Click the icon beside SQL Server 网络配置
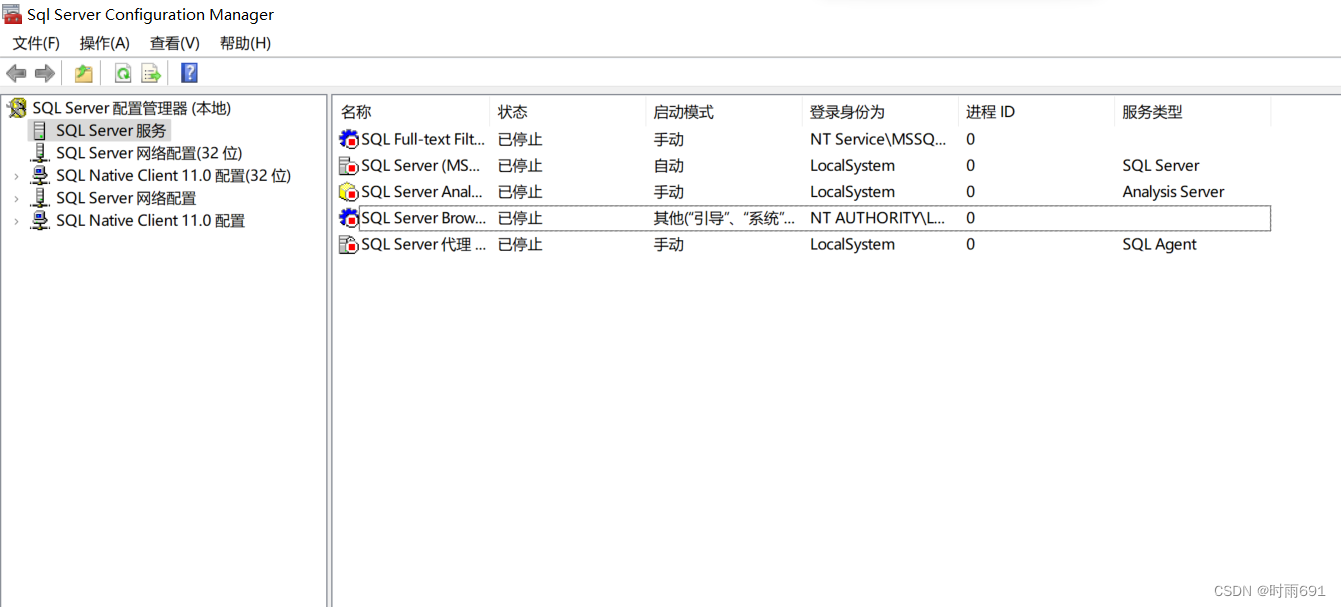The height and width of the screenshot is (607, 1341). point(40,198)
